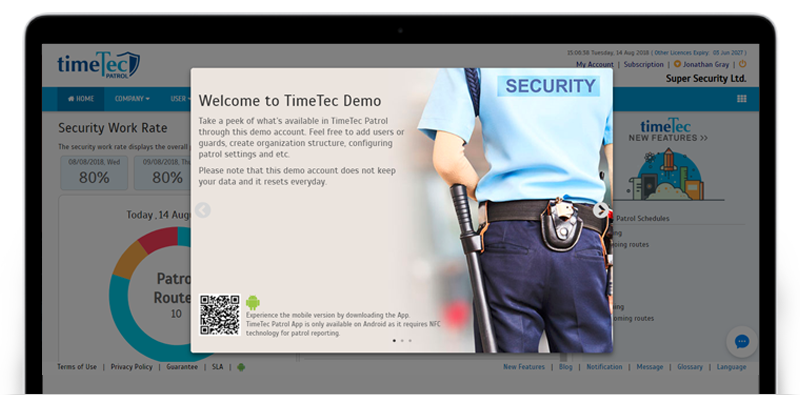800x395 pixels.
Task: Go to previous welcome slide arrow
Action: 203,210
